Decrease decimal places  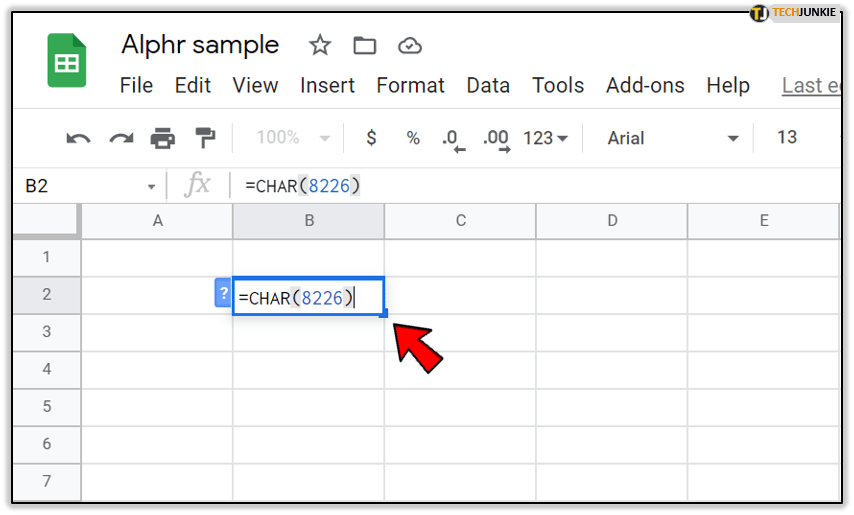point(454,139)
